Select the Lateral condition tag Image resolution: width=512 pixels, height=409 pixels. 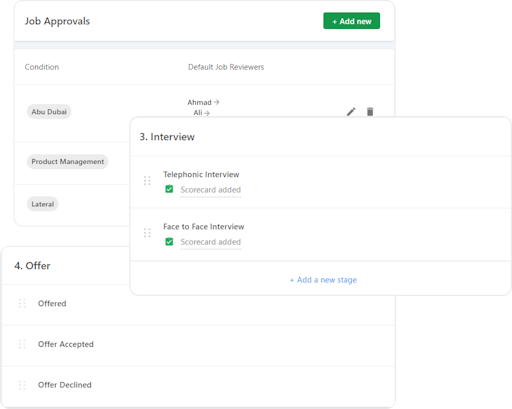tap(43, 204)
